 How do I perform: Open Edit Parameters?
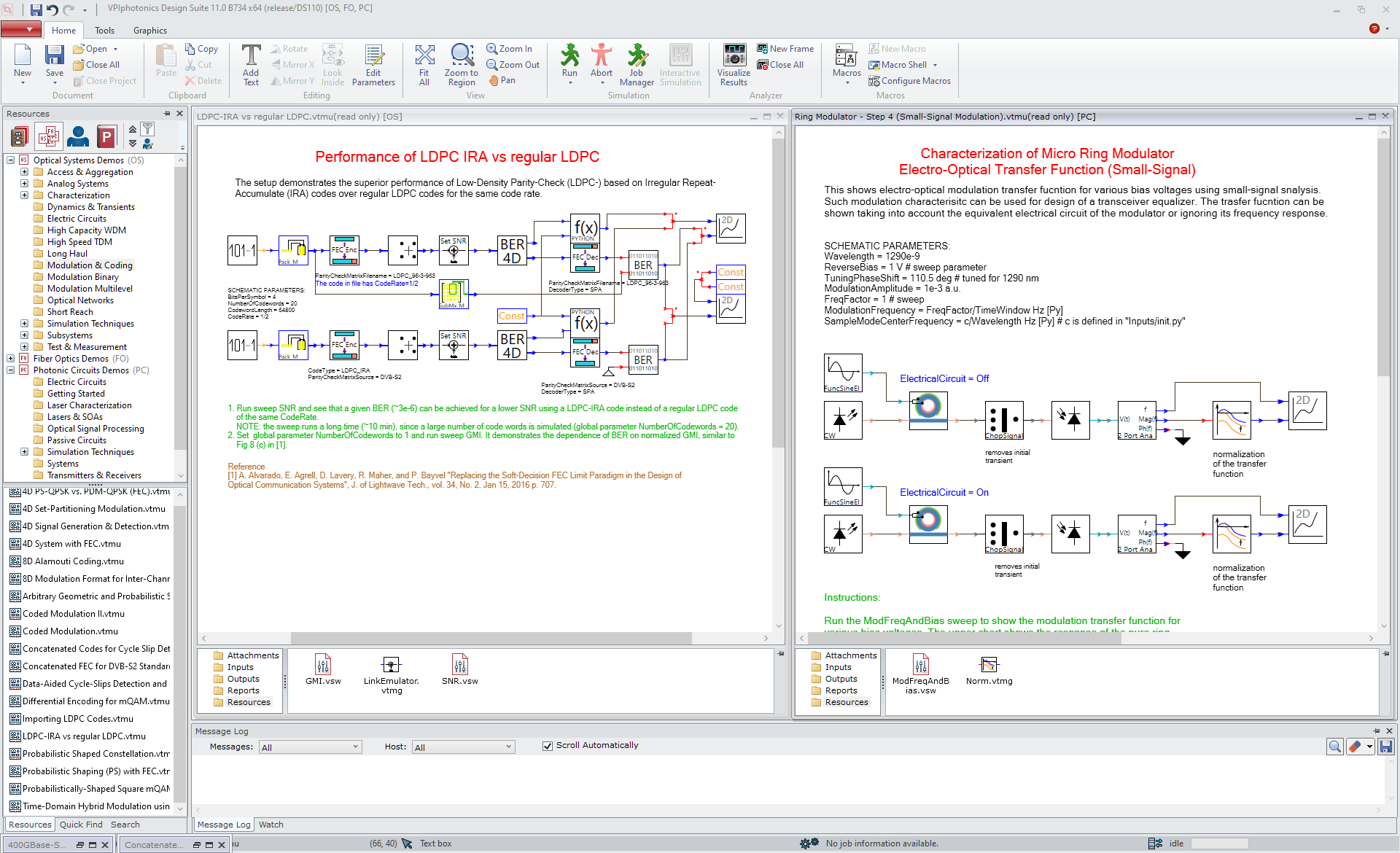[x=373, y=64]
